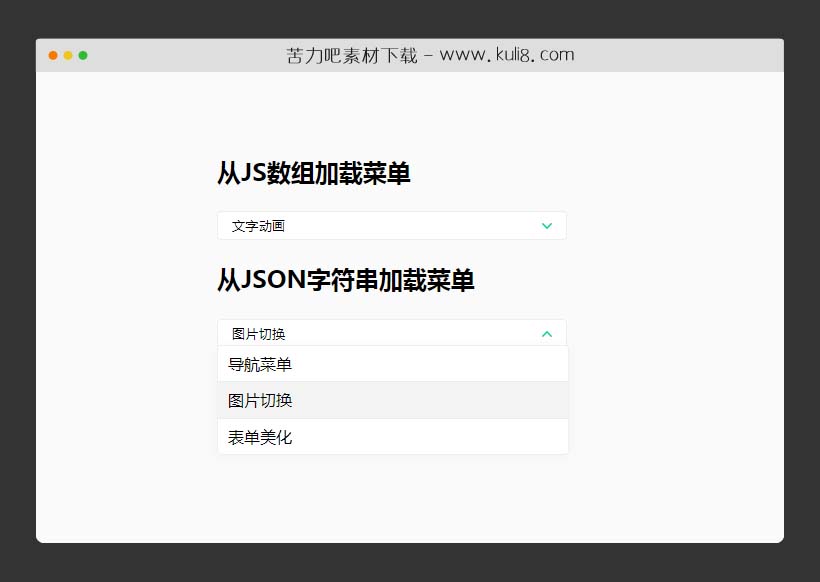Image resolution: width=820 pixels, height=582 pixels.
Task: Click the empty area below 表单美化 option
Action: click(392, 490)
